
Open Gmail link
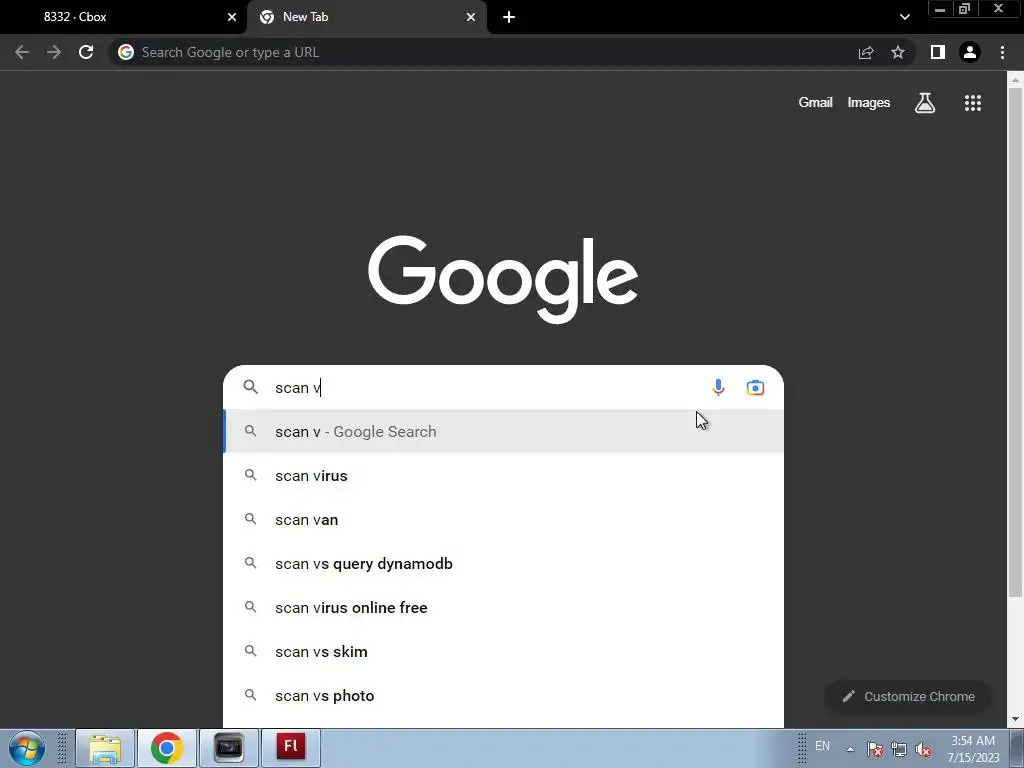[x=815, y=103]
